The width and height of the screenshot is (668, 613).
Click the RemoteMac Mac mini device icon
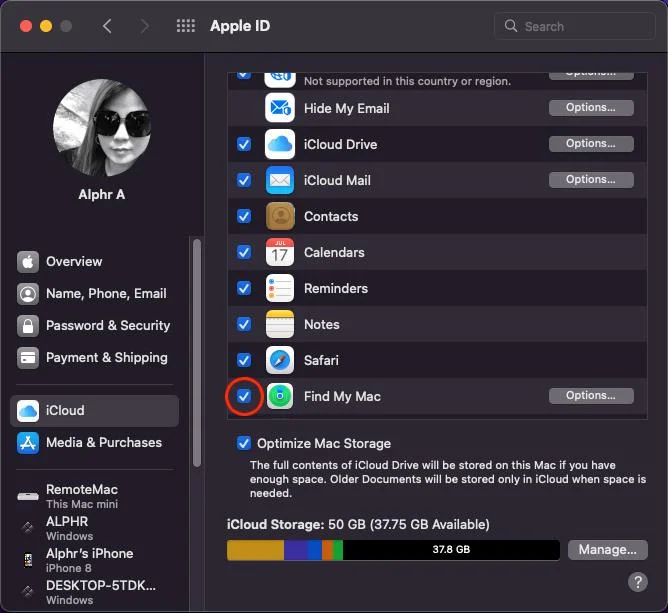coord(28,497)
